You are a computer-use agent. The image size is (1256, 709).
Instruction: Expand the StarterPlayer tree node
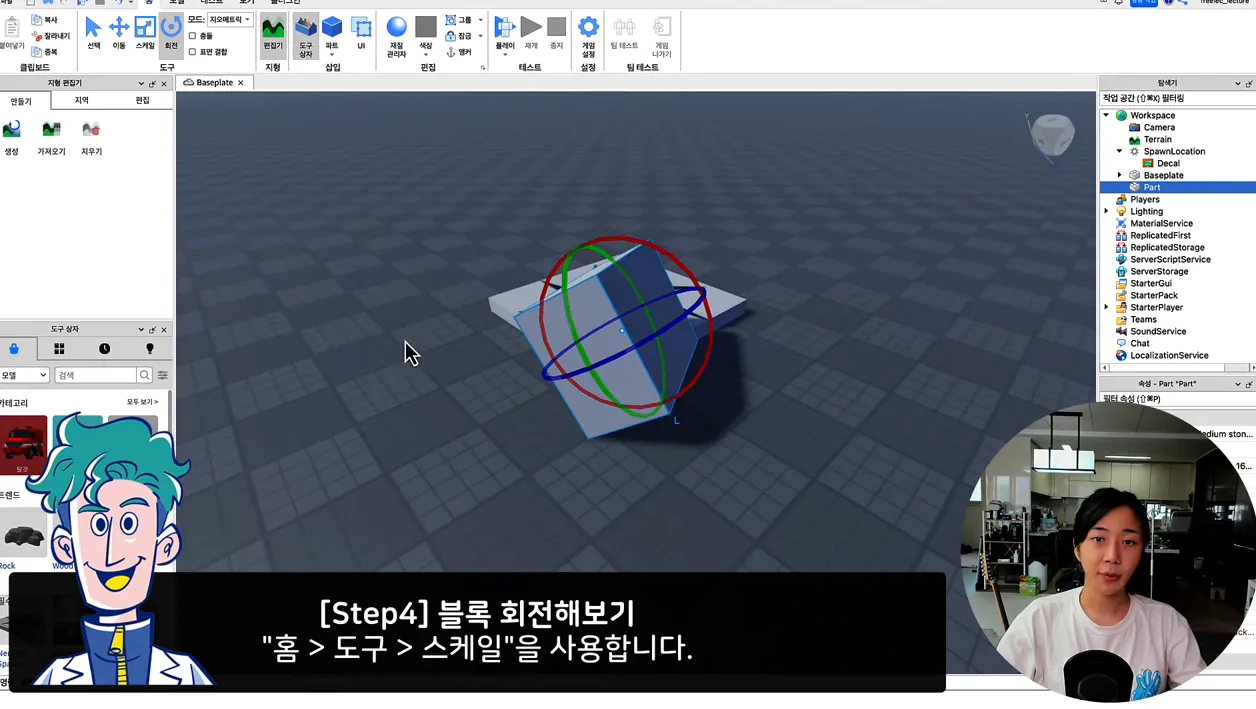1106,307
